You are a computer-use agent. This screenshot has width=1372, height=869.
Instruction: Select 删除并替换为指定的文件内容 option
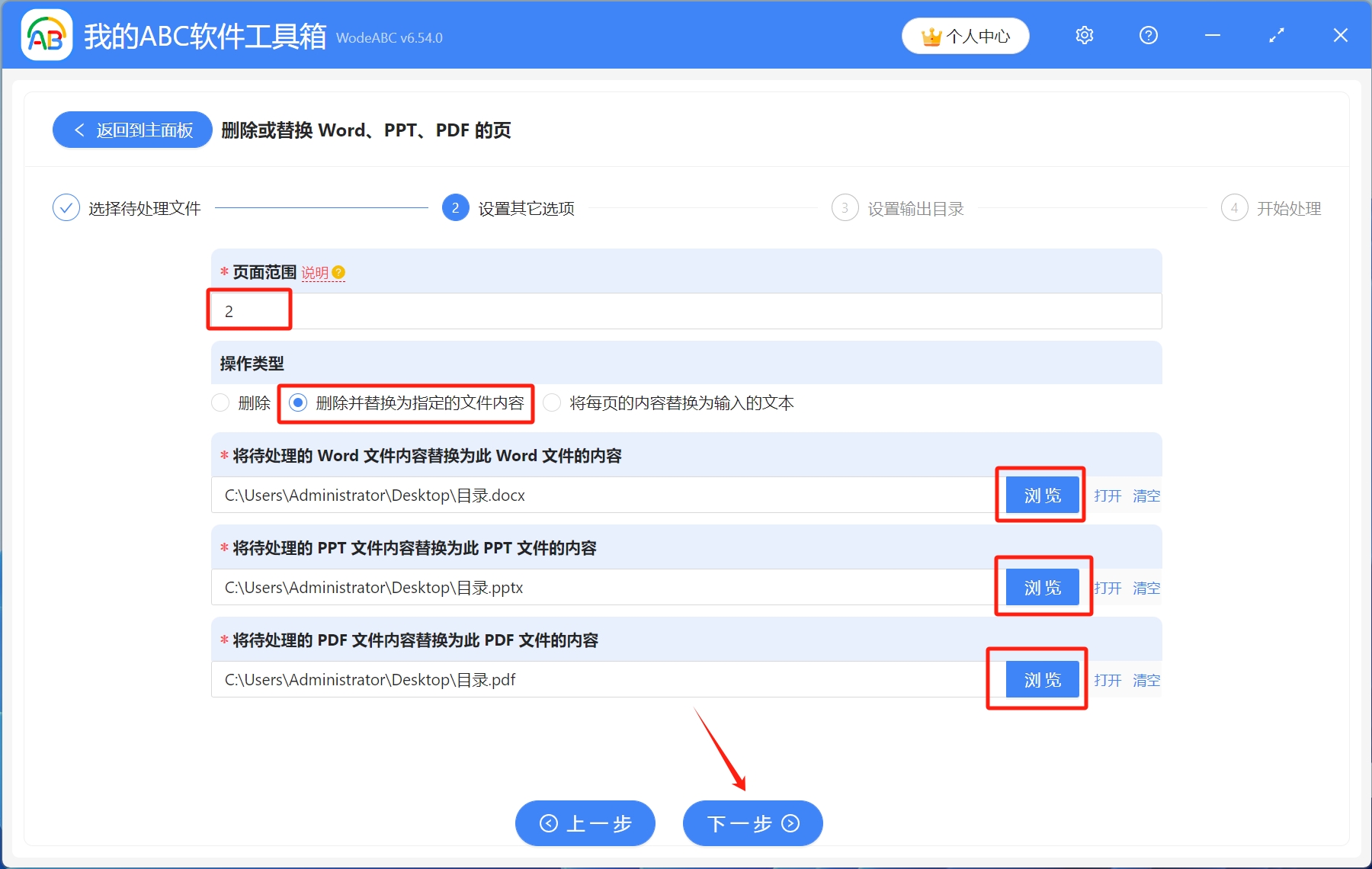[298, 403]
